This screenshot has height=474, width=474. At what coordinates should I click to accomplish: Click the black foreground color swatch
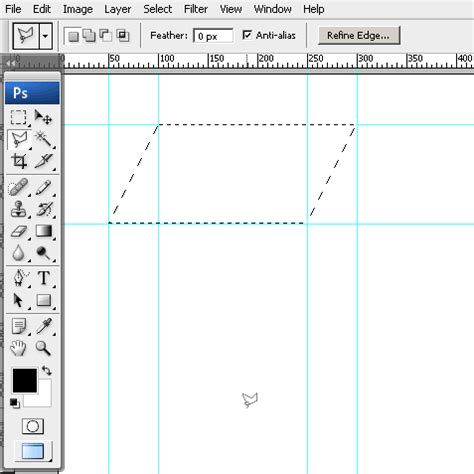25,380
